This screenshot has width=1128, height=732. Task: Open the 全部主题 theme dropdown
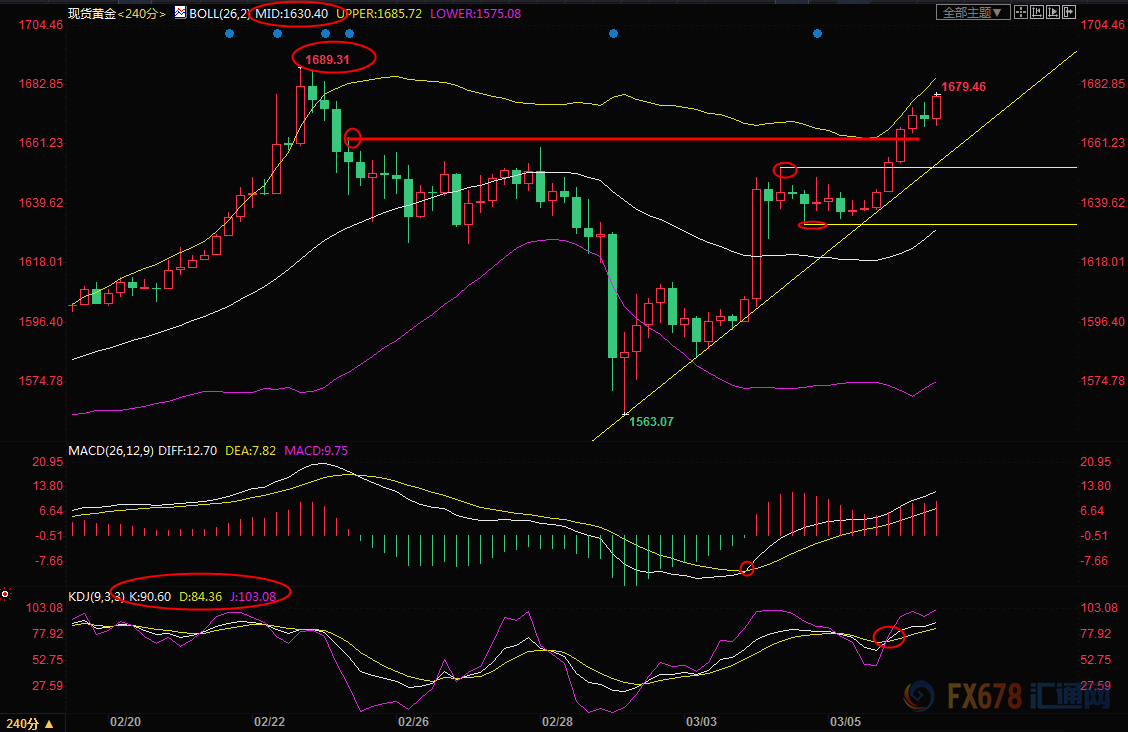[970, 13]
